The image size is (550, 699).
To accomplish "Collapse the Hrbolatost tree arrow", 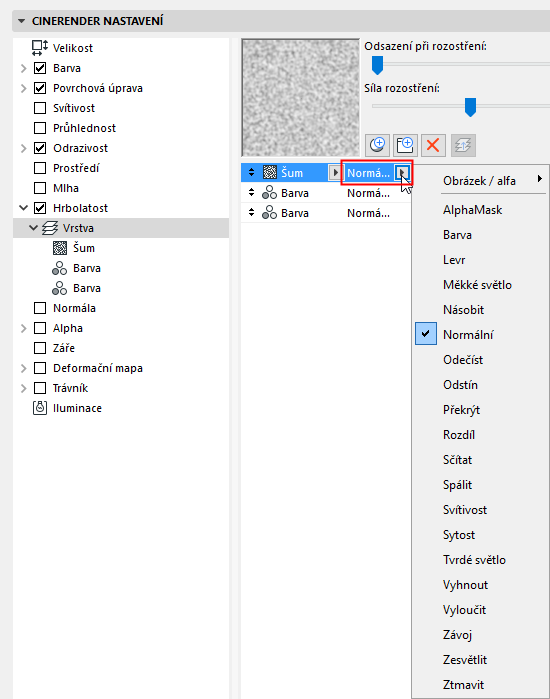I will 24,208.
